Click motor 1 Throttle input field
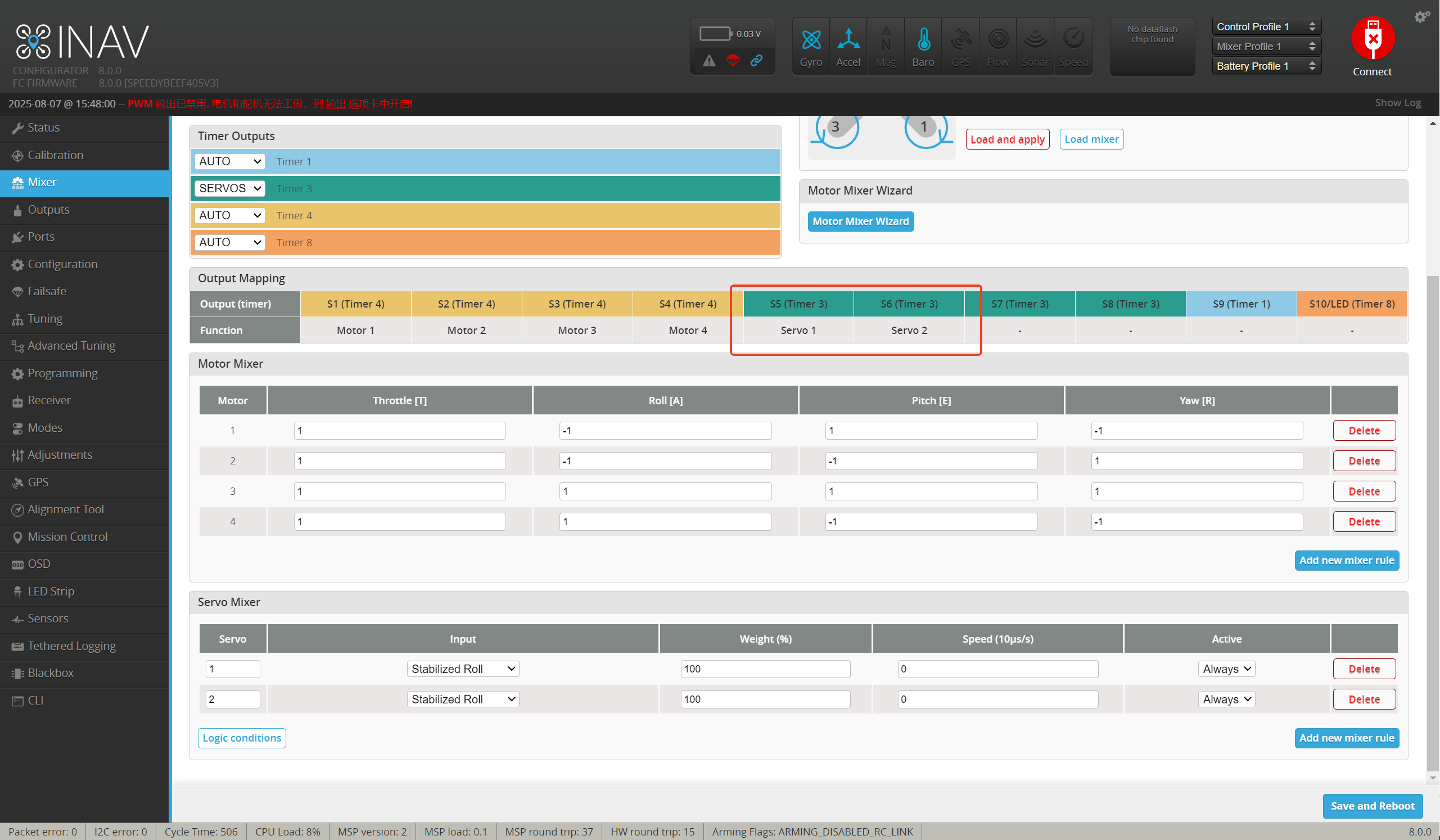This screenshot has width=1440, height=840. coord(399,430)
